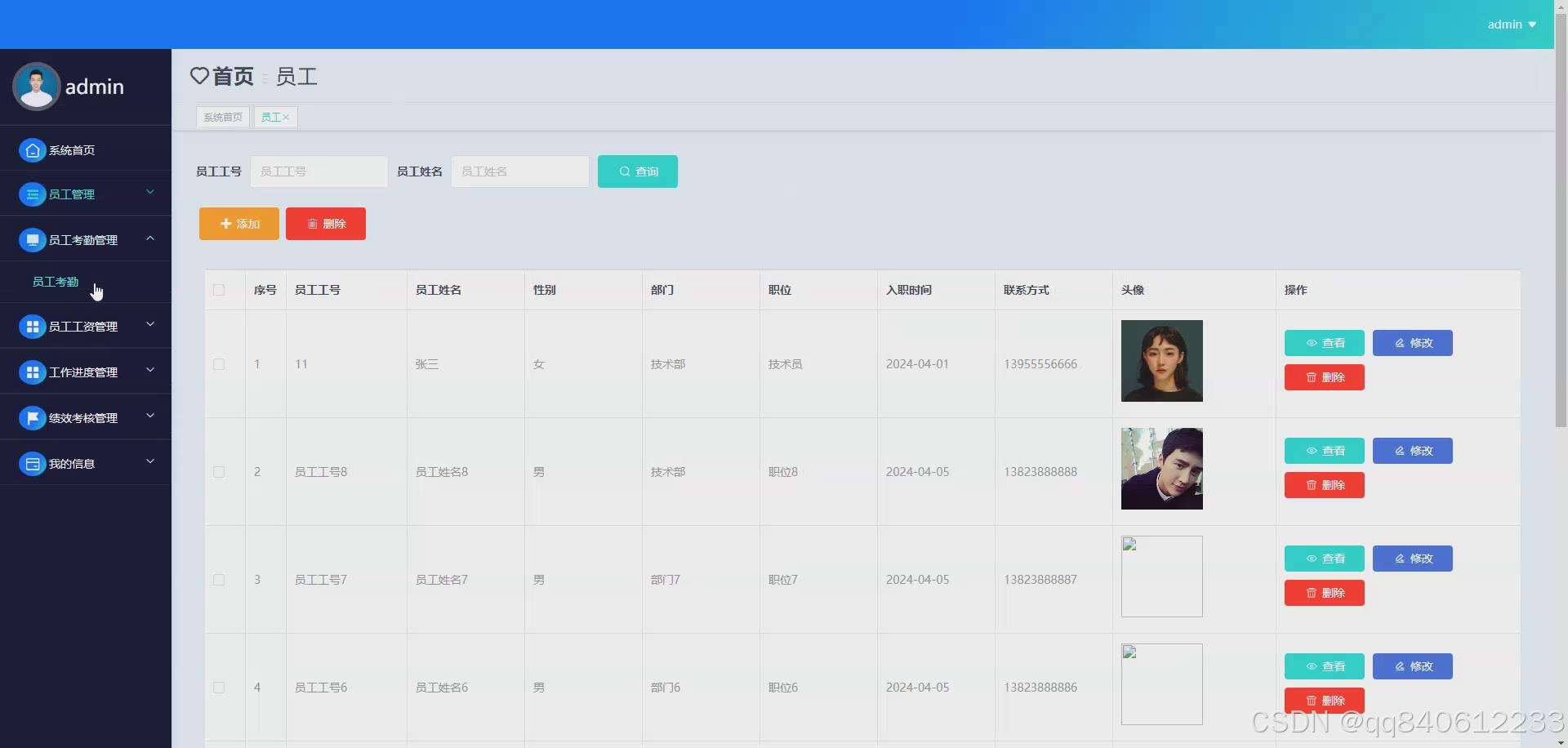Click the flag icon beside 绩效考核管理
This screenshot has width=1568, height=748.
point(32,418)
